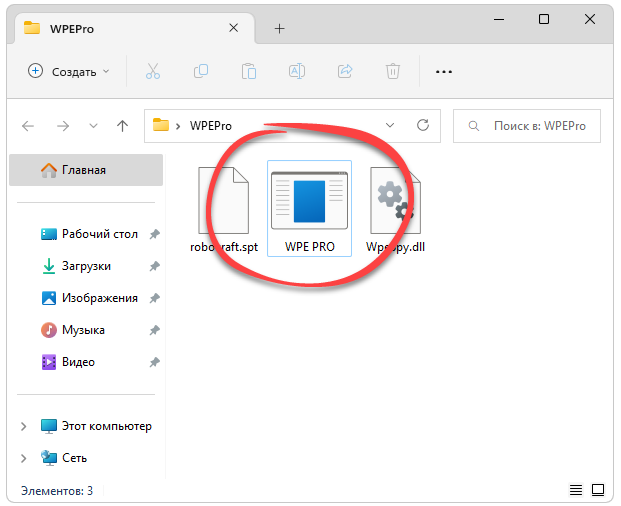This screenshot has width=621, height=506.
Task: Go to Загрузки in sidebar
Action: coord(85,266)
